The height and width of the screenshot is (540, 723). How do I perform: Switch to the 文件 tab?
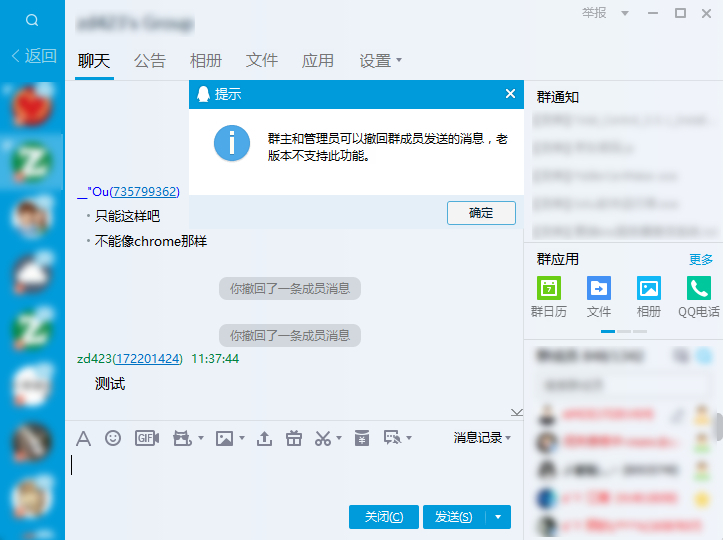(x=261, y=60)
